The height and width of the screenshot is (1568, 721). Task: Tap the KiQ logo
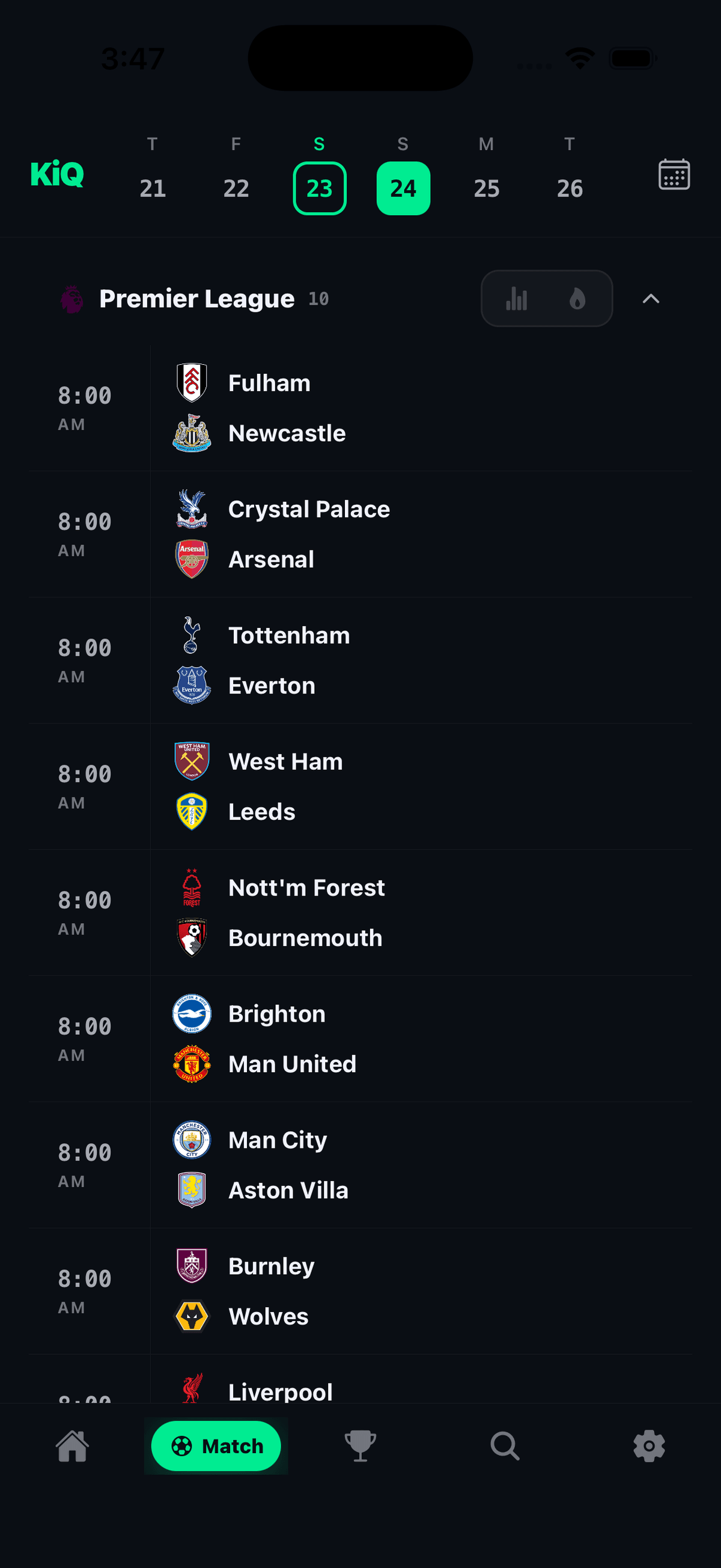tap(57, 174)
